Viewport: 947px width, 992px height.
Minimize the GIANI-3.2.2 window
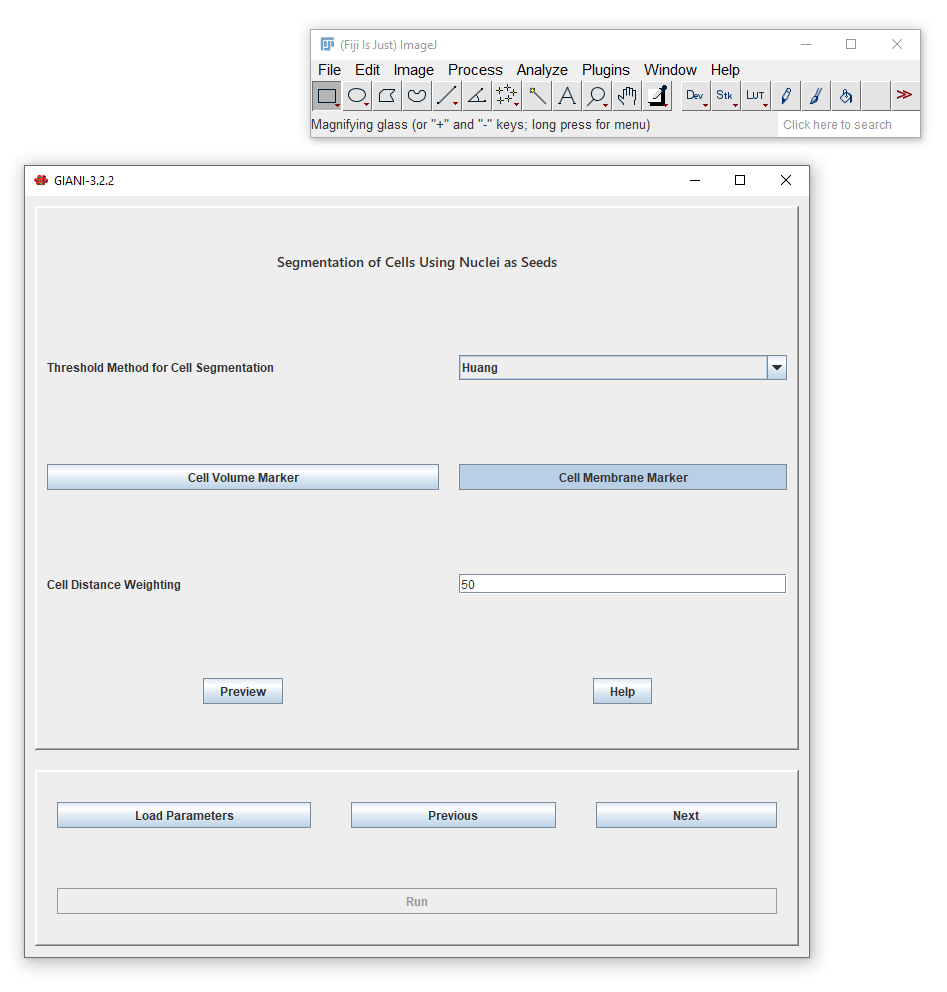tap(695, 180)
